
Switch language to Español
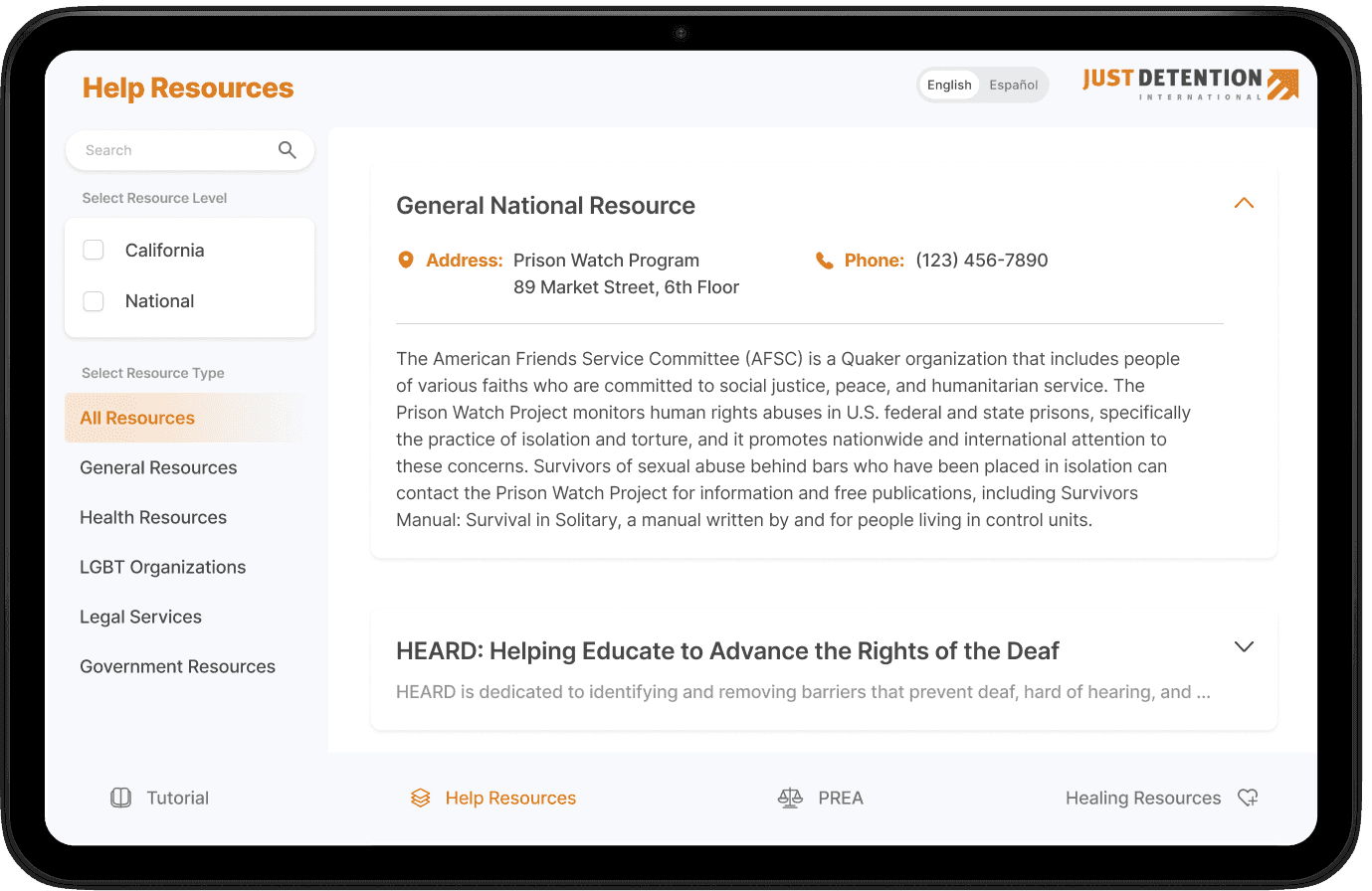1014,85
